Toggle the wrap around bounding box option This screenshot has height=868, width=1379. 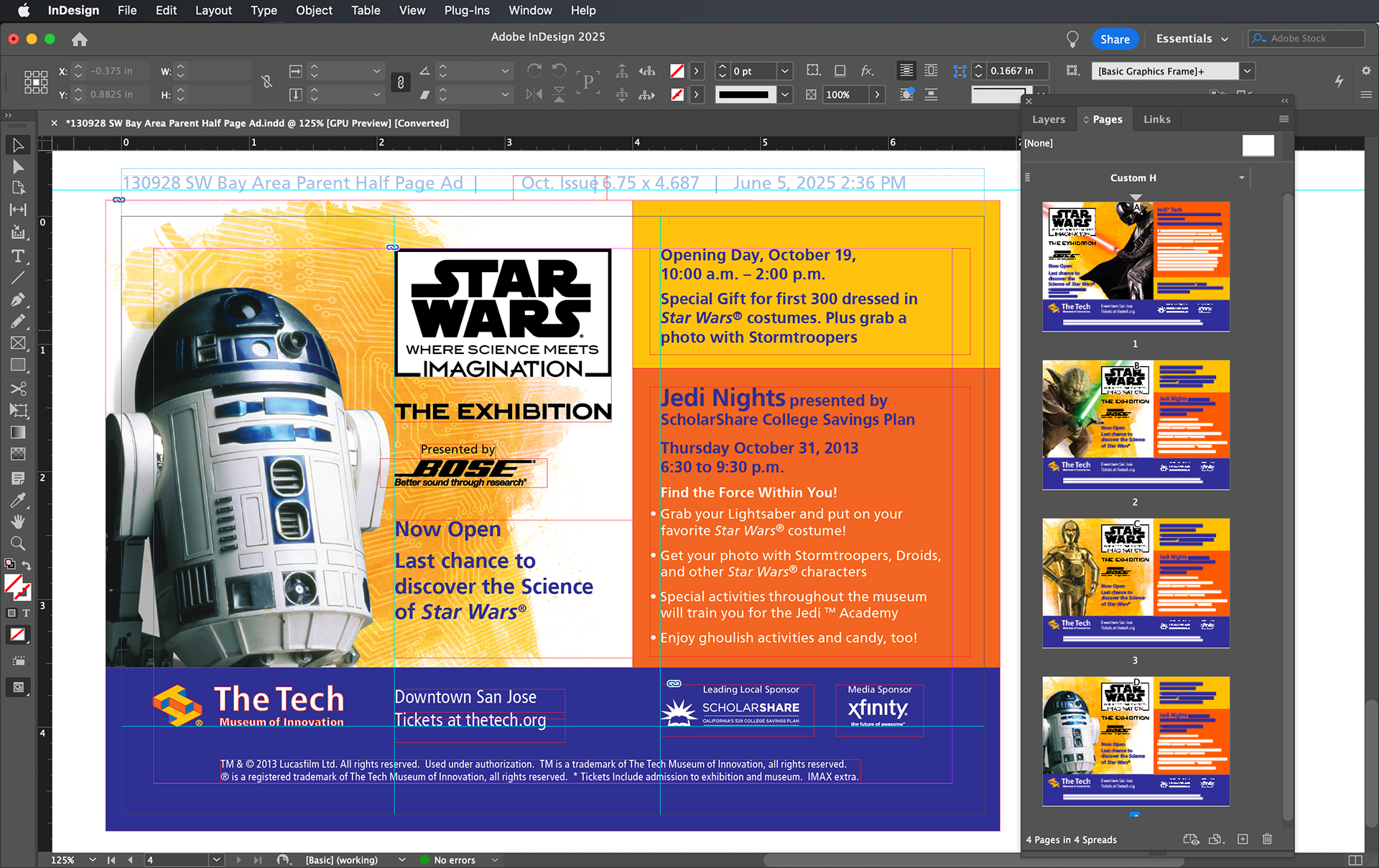[931, 70]
